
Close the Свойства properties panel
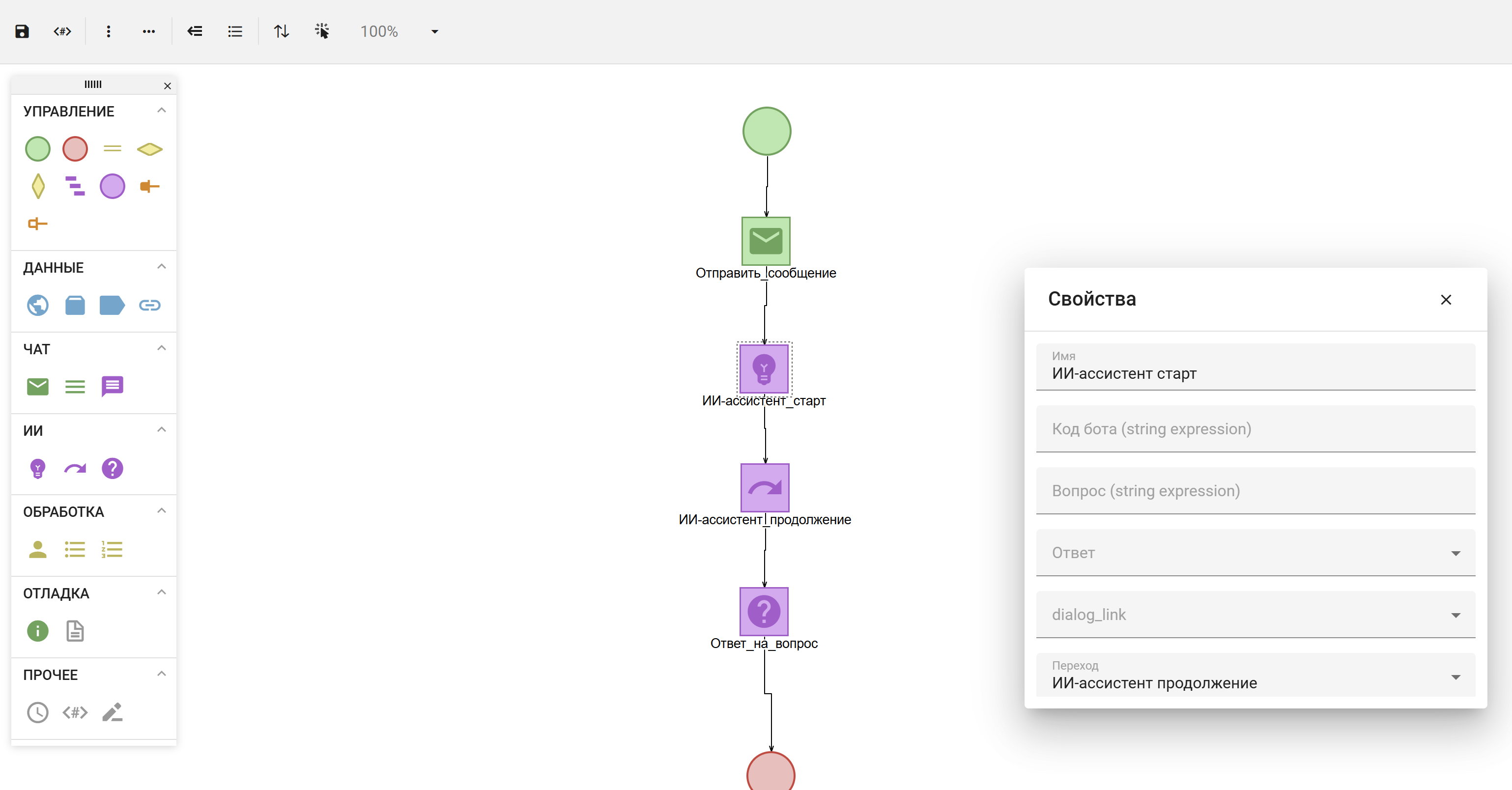tap(1446, 300)
